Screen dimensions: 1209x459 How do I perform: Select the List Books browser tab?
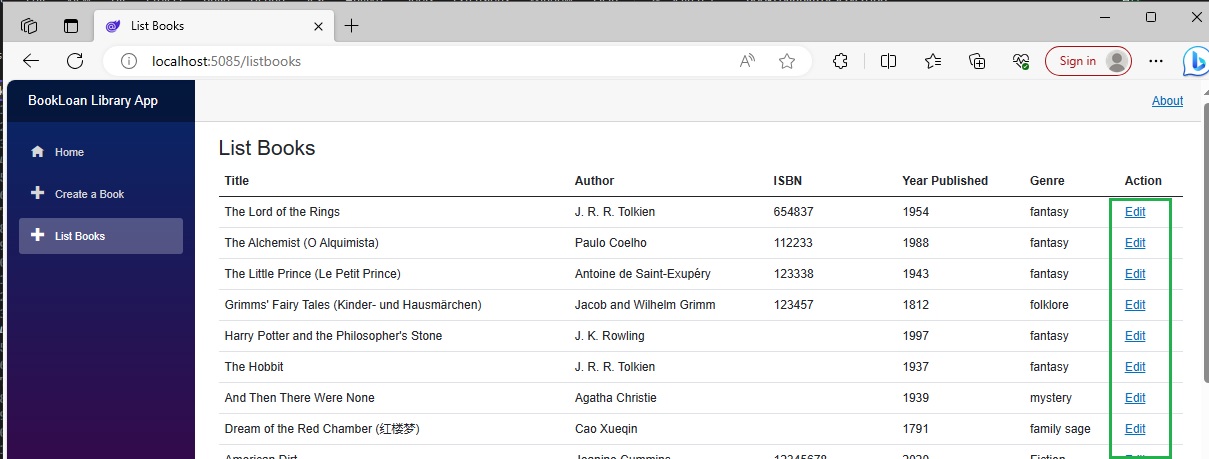pyautogui.click(x=212, y=26)
